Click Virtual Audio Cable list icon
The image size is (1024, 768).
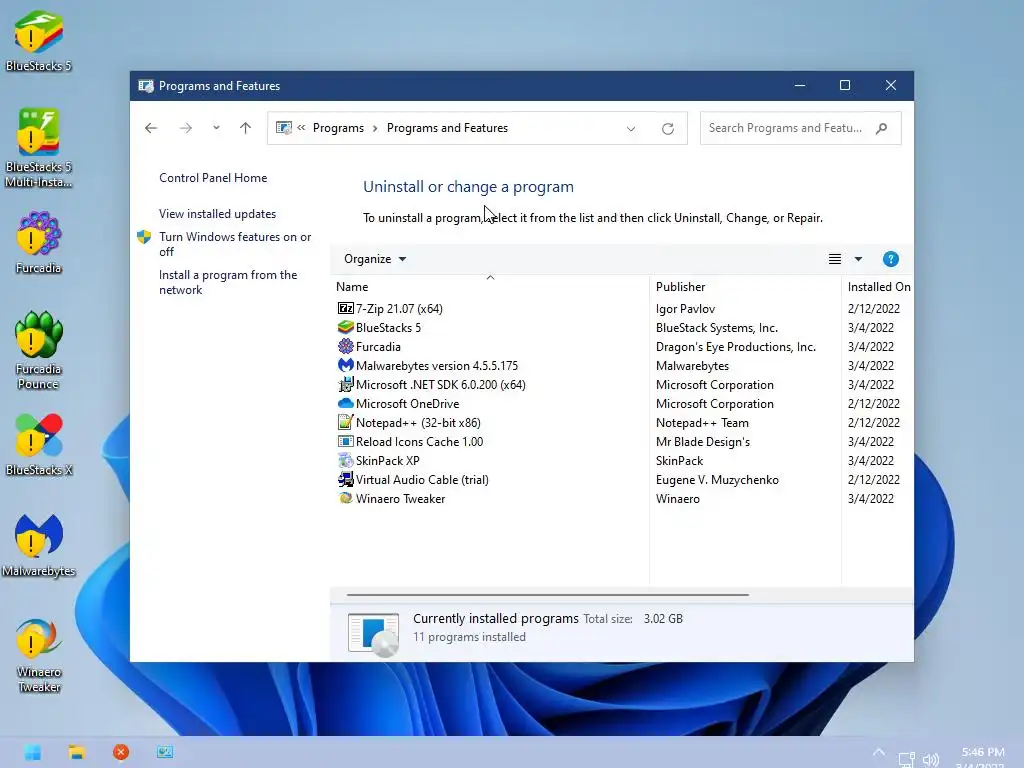[345, 479]
